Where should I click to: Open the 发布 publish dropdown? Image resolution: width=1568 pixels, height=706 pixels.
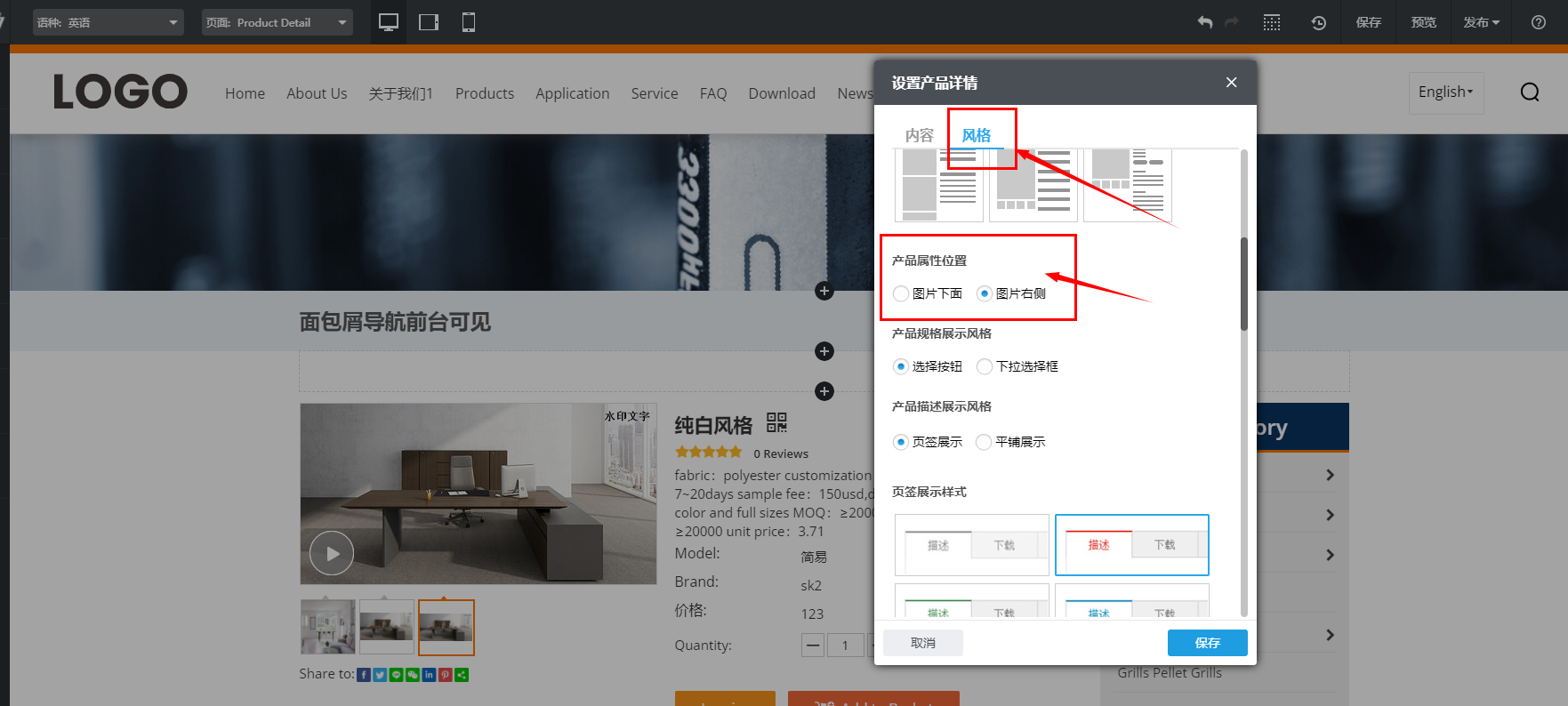click(x=1482, y=22)
